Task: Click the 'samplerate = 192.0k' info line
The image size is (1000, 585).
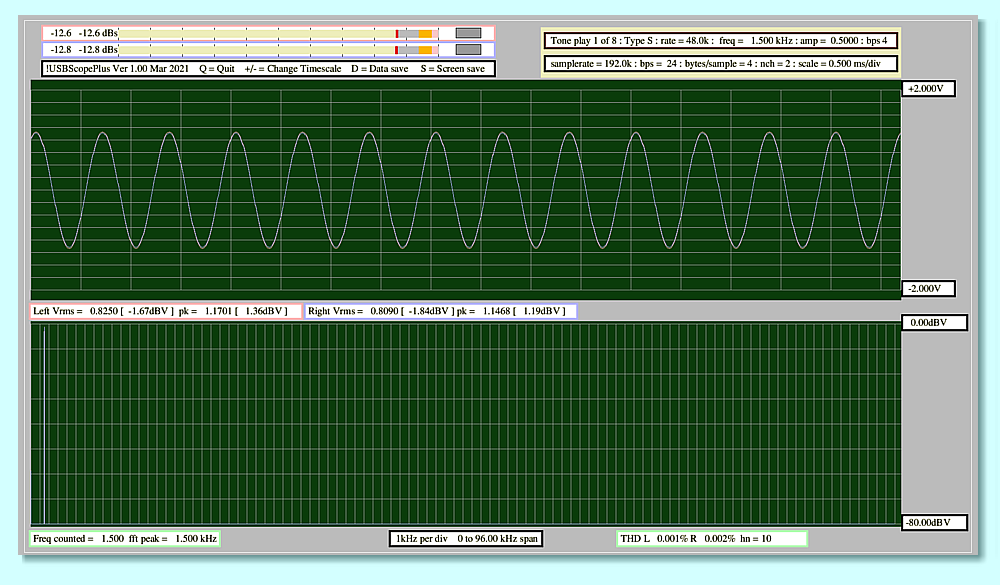Action: coord(720,64)
